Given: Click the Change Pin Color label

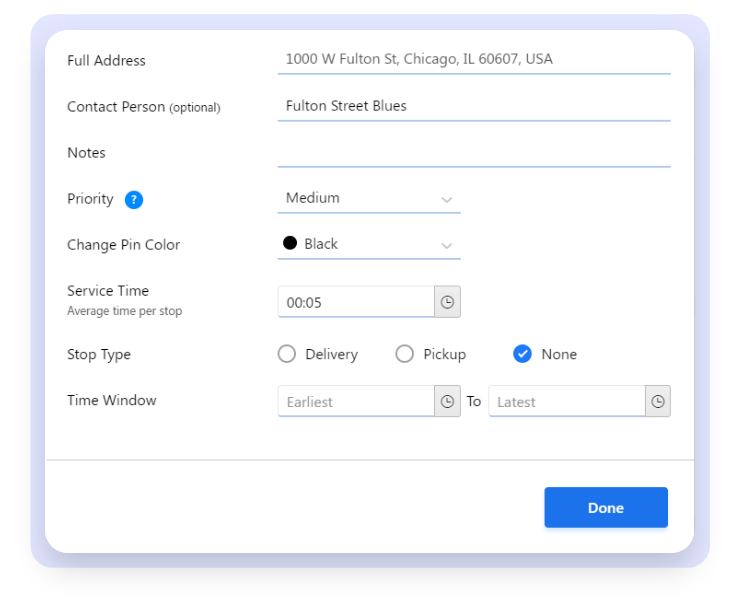Looking at the screenshot, I should tap(123, 245).
